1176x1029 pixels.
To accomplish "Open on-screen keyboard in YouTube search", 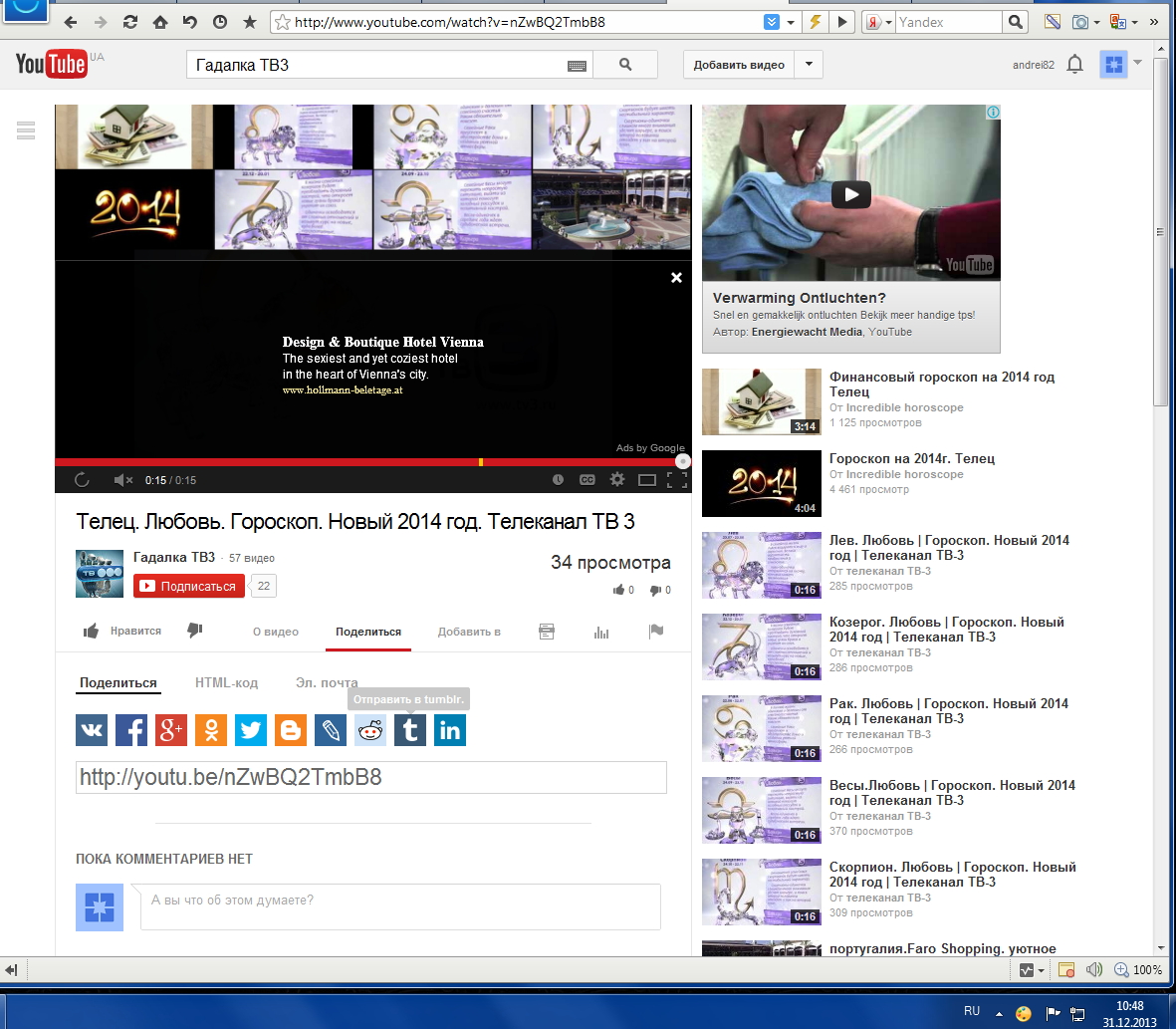I will [x=577, y=66].
